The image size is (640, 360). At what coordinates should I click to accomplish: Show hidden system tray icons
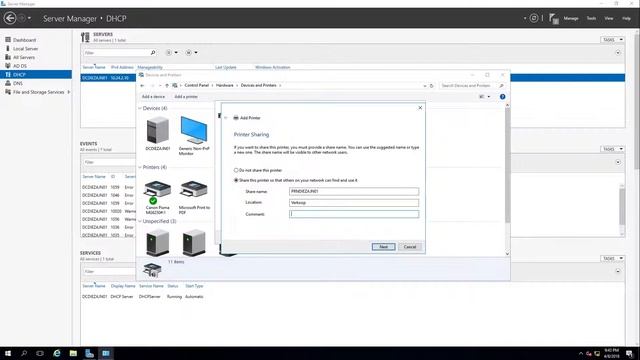pos(580,353)
